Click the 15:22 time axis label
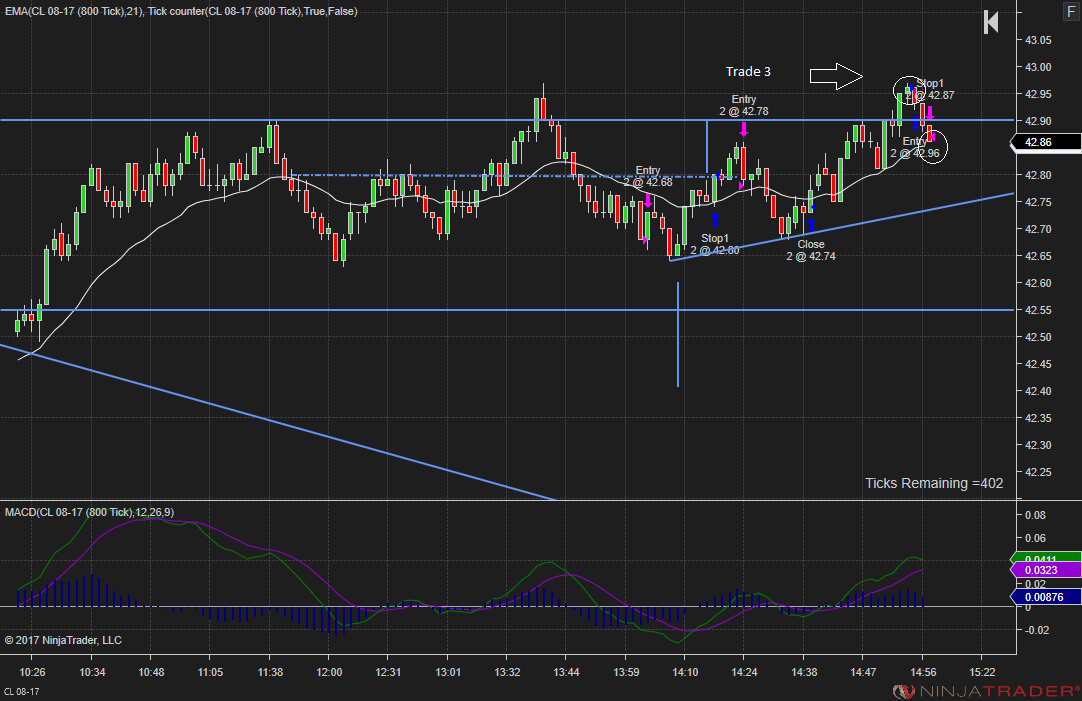This screenshot has height=701, width=1082. [x=982, y=672]
